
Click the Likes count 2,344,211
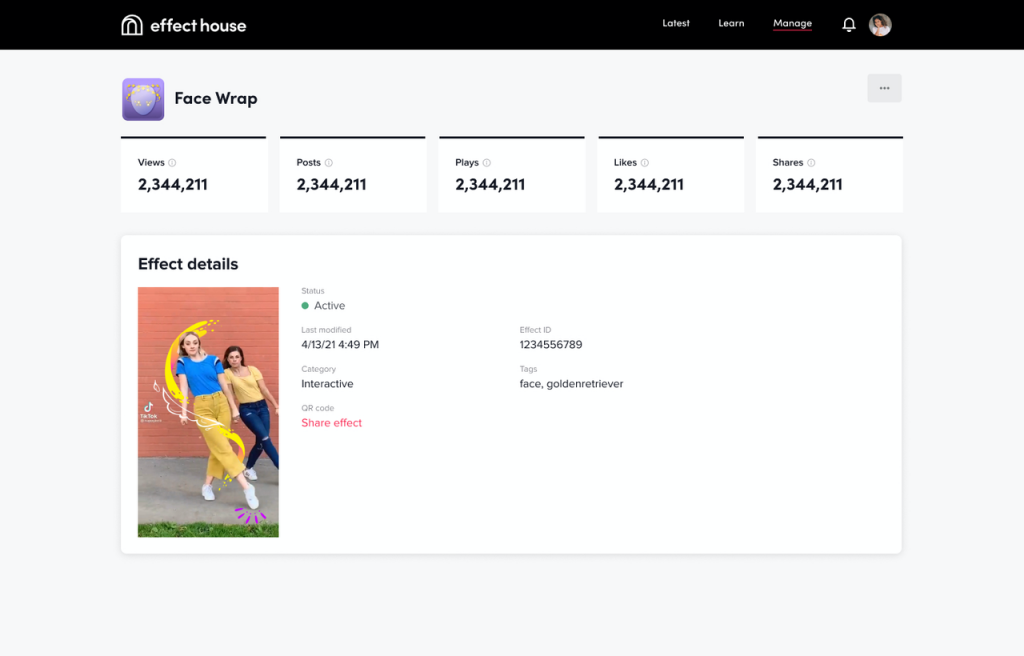[648, 185]
